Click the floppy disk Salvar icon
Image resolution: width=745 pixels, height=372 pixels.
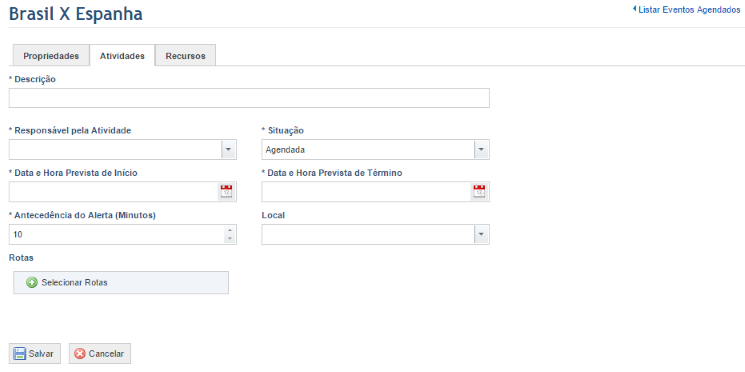pos(19,354)
